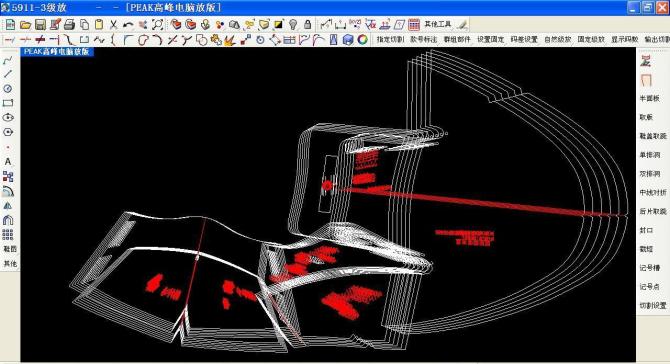Select 半面板 in the right panel
Viewport: 670px width, 364px height.
click(649, 98)
